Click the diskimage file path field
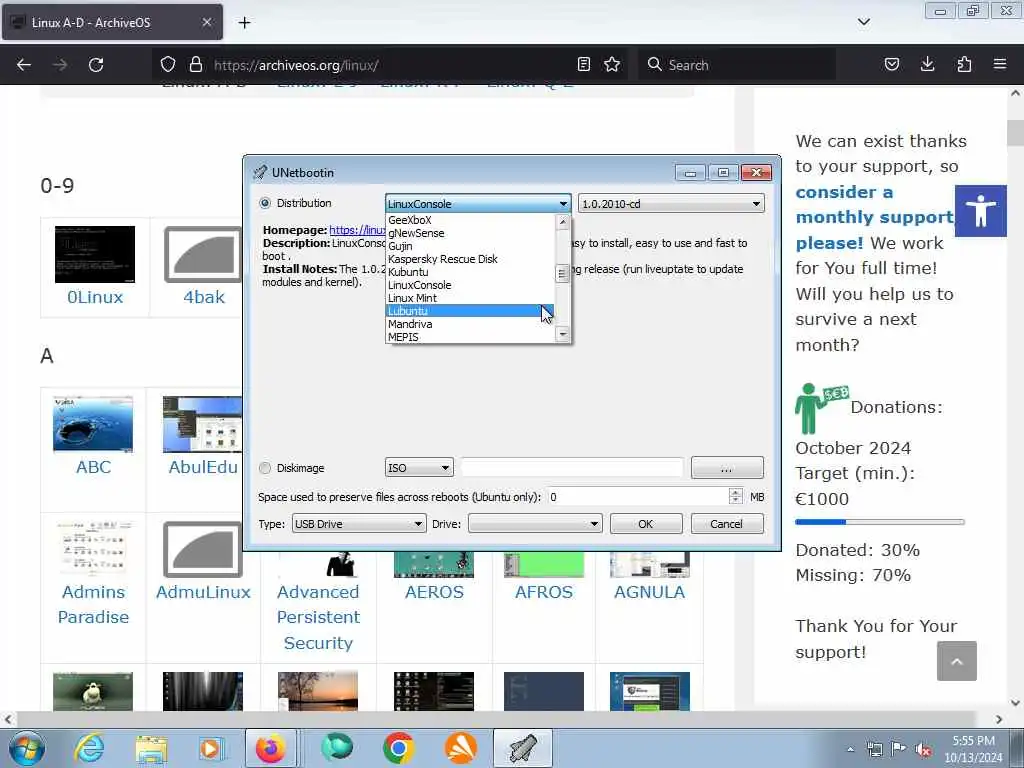Image resolution: width=1024 pixels, height=768 pixels. (572, 468)
